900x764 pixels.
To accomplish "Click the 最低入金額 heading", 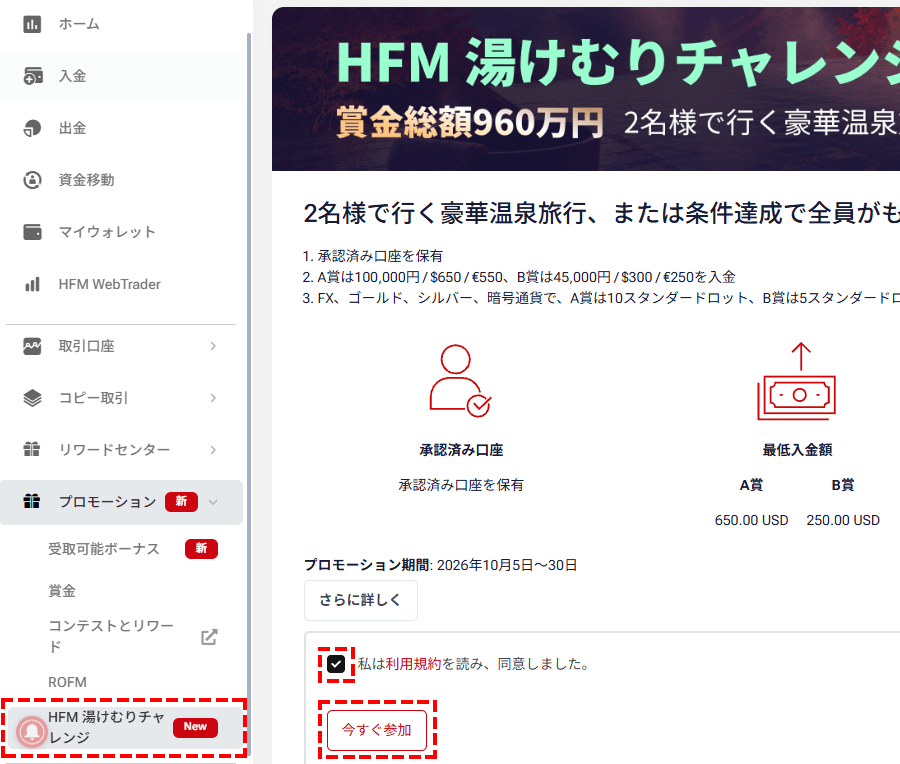I will click(x=797, y=451).
